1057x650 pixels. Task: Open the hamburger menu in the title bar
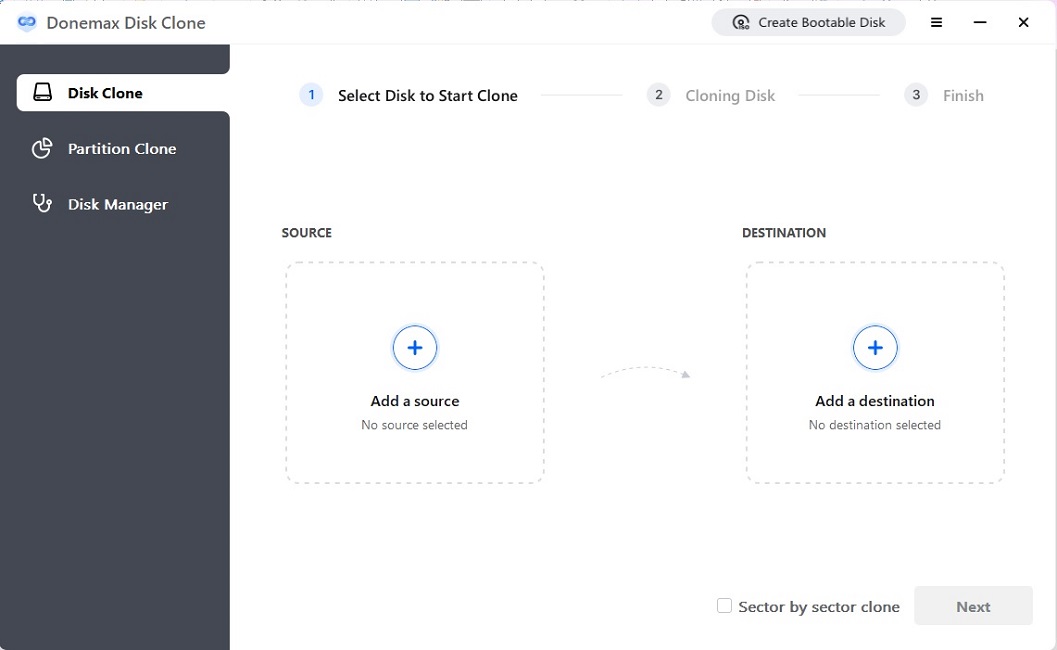(936, 22)
